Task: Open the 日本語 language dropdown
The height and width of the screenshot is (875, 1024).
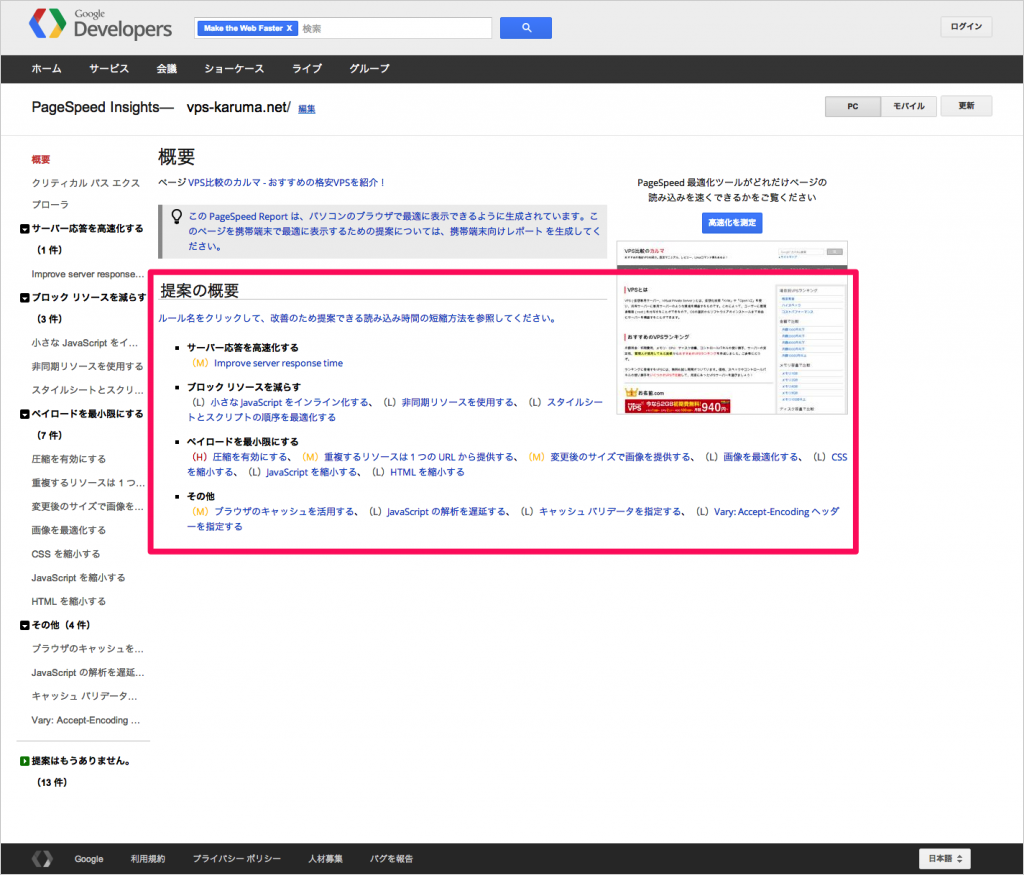Action: (945, 859)
